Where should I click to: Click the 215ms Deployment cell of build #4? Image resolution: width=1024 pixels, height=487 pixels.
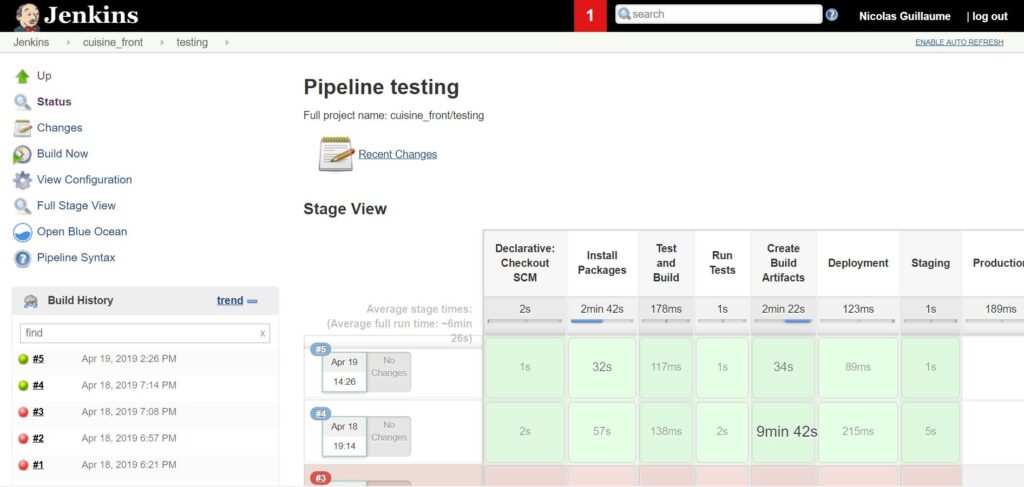coord(857,432)
